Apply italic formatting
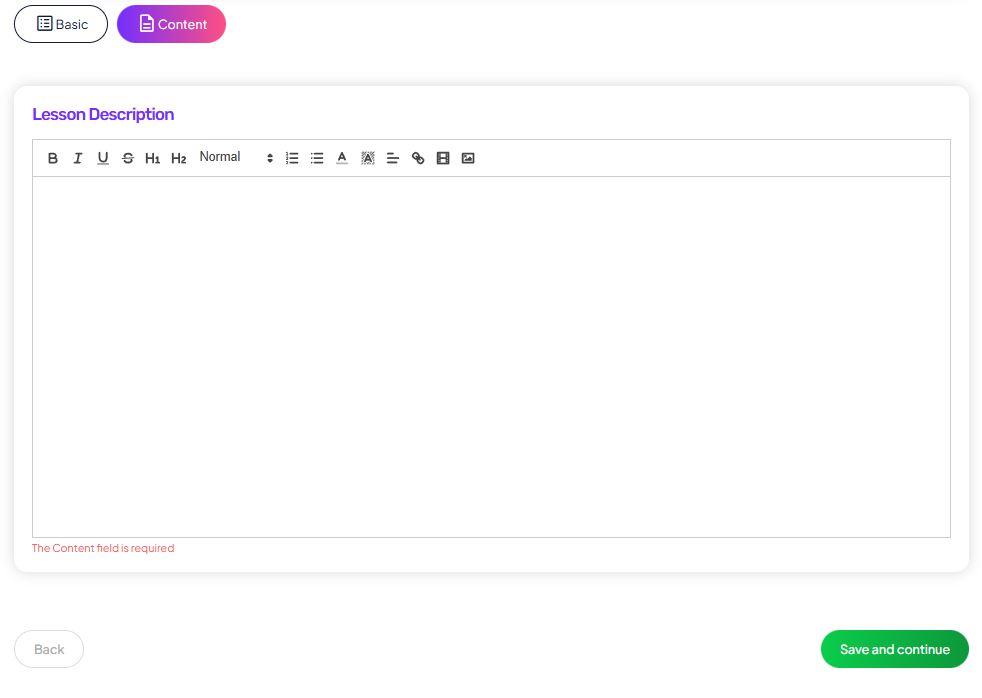 [x=78, y=158]
